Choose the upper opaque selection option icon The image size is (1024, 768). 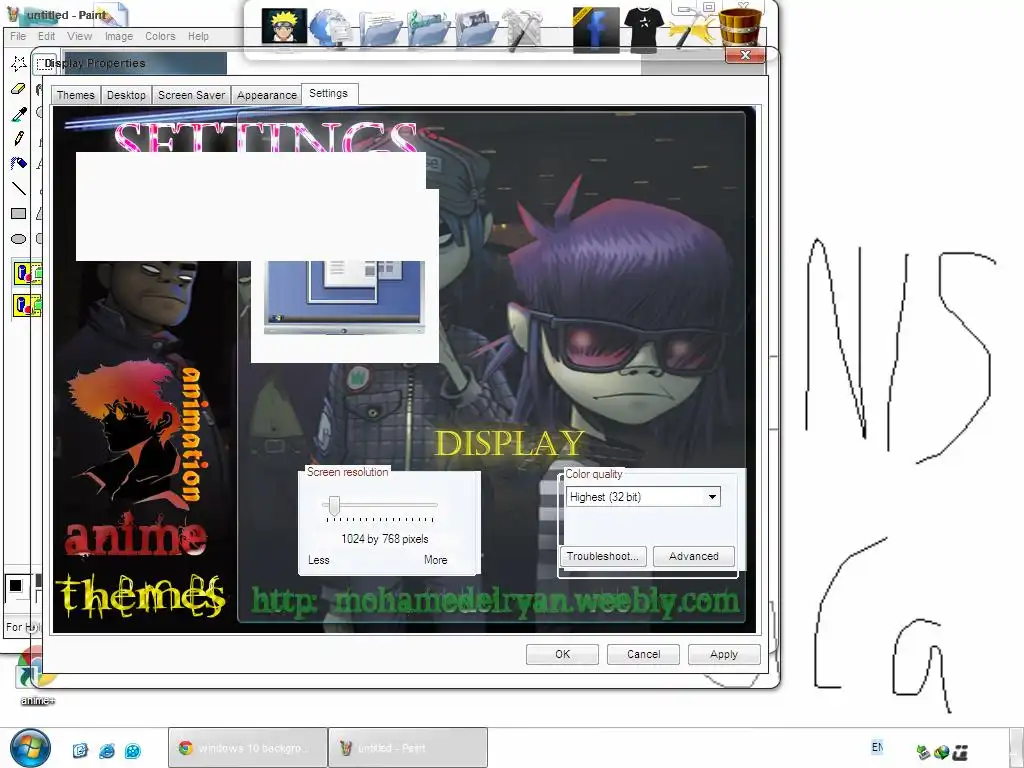coord(27,273)
